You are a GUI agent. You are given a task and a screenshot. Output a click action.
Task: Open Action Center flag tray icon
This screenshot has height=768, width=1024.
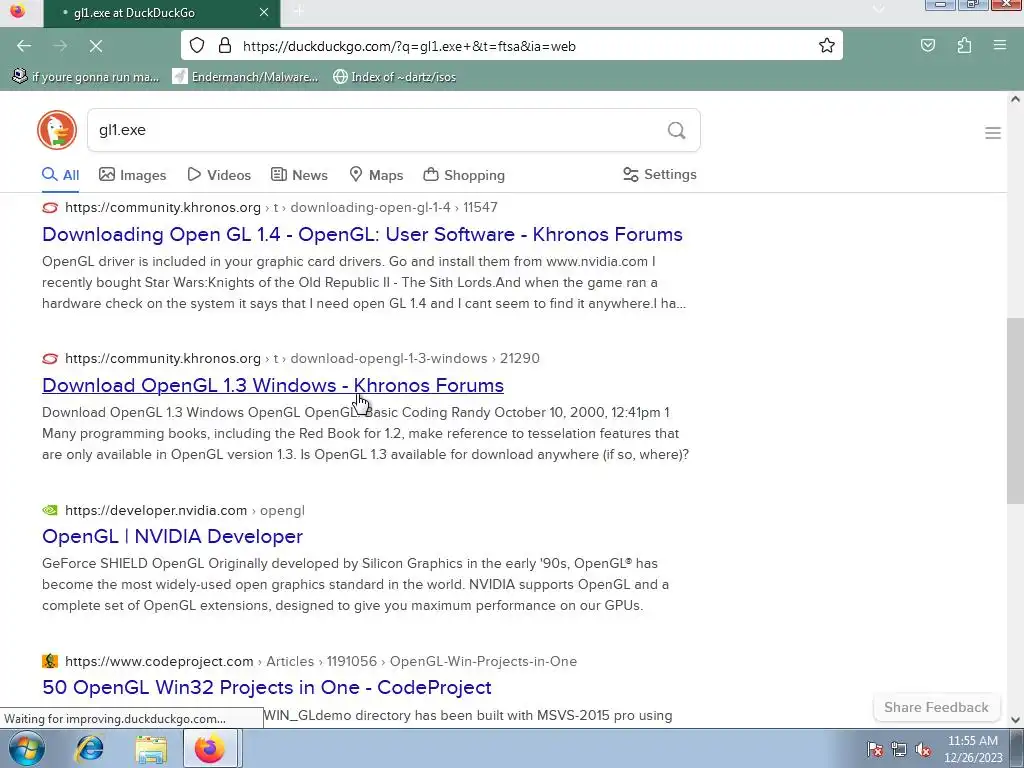(875, 750)
